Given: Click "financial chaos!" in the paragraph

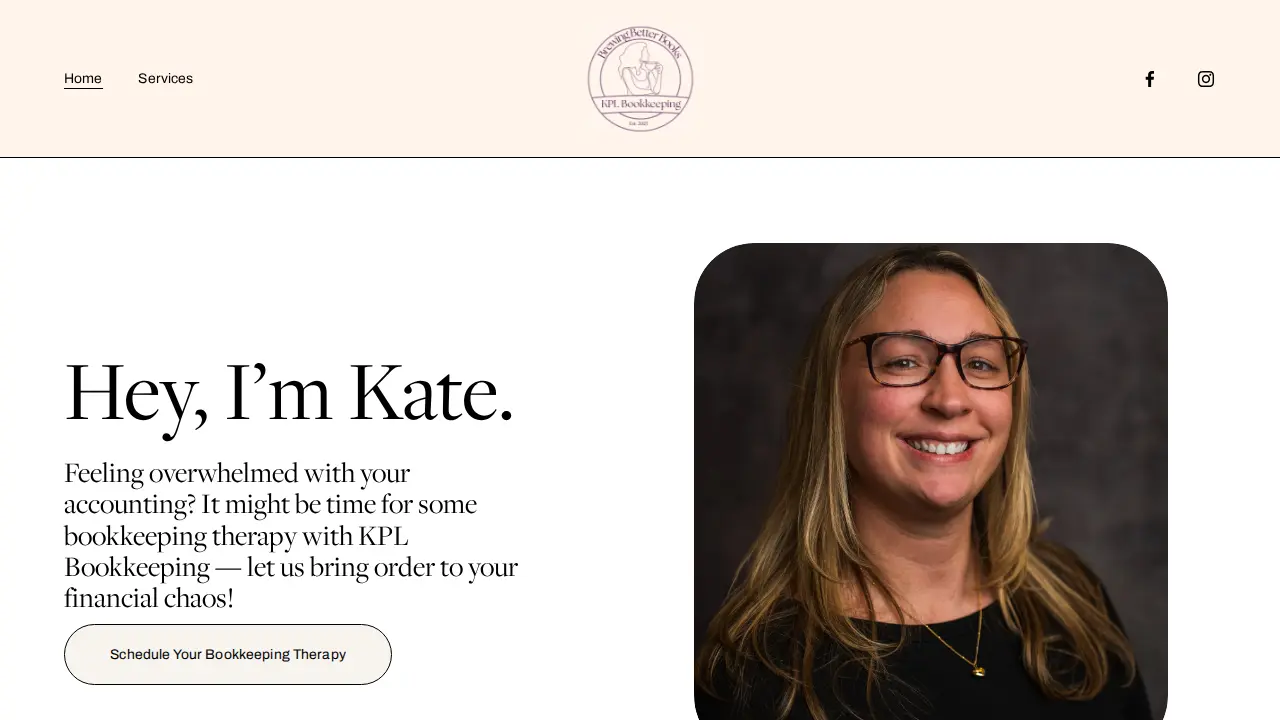Looking at the screenshot, I should [x=149, y=598].
